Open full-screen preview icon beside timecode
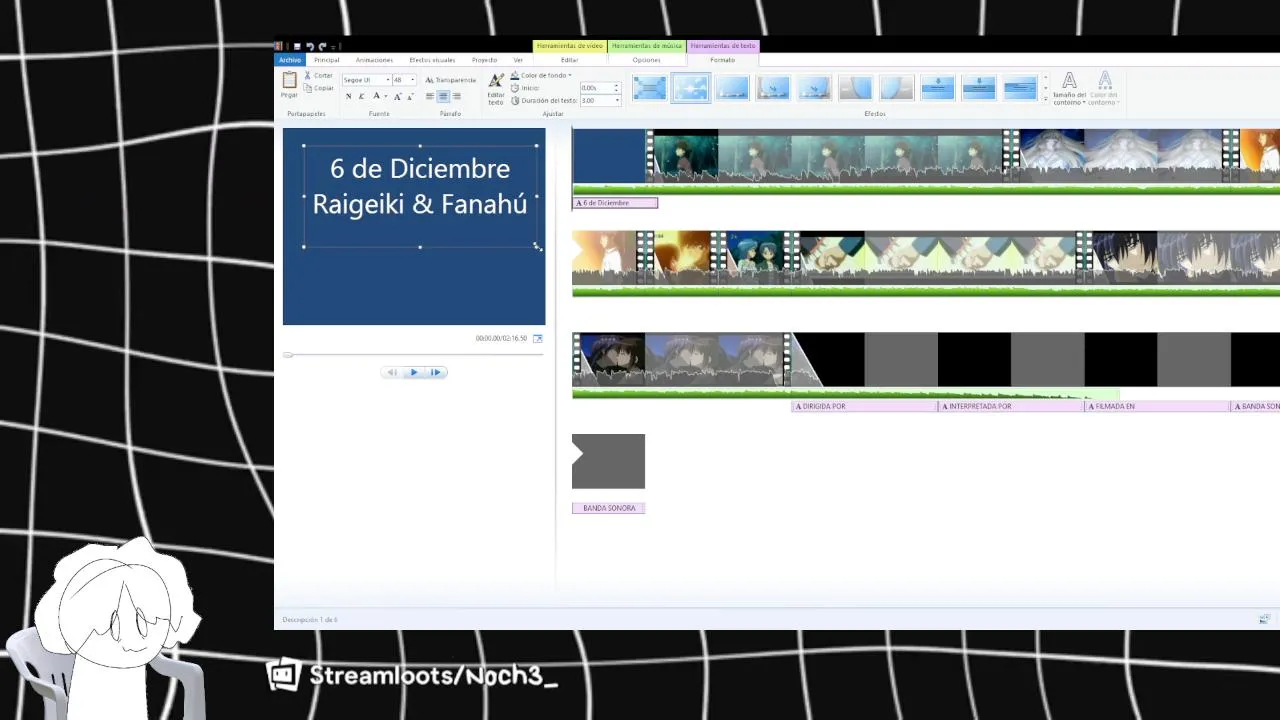Viewport: 1280px width, 720px height. (x=538, y=339)
